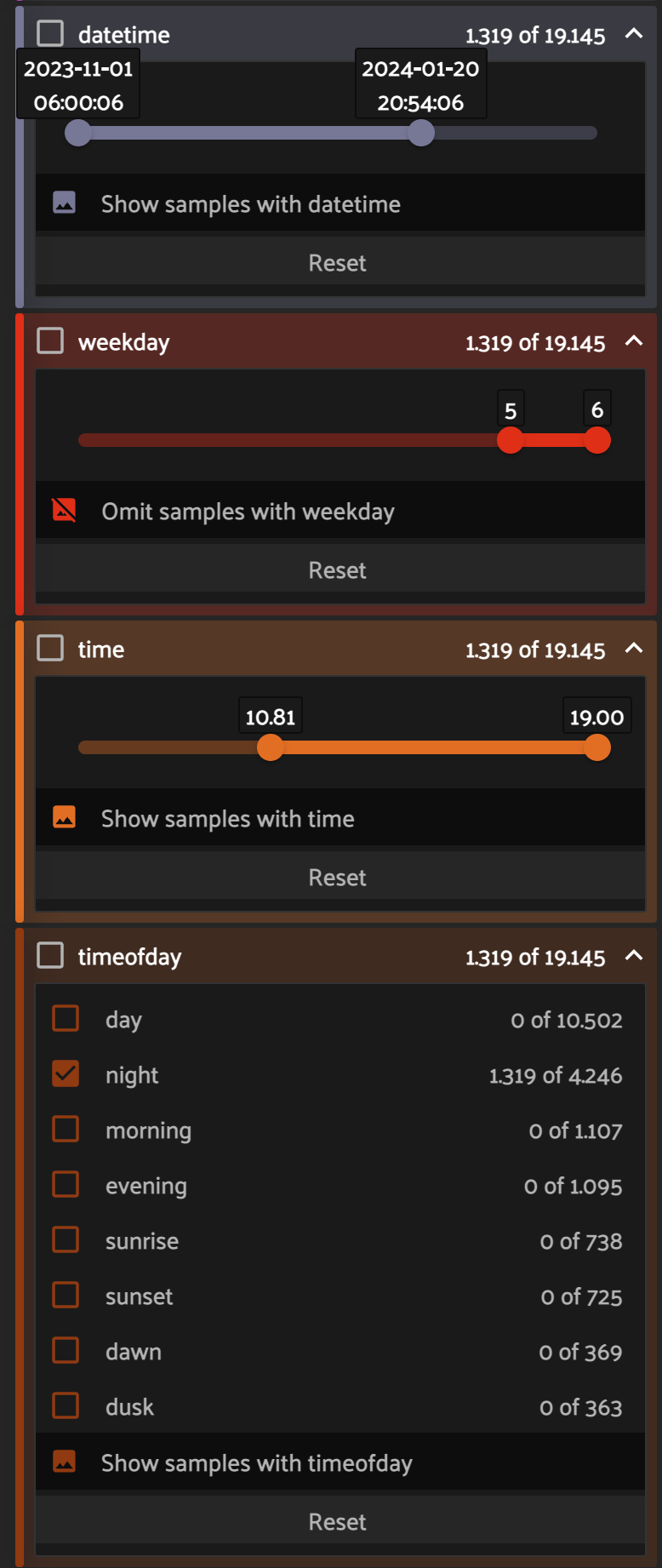The width and height of the screenshot is (662, 1568).
Task: Toggle Show samples with time option
Action: [227, 819]
